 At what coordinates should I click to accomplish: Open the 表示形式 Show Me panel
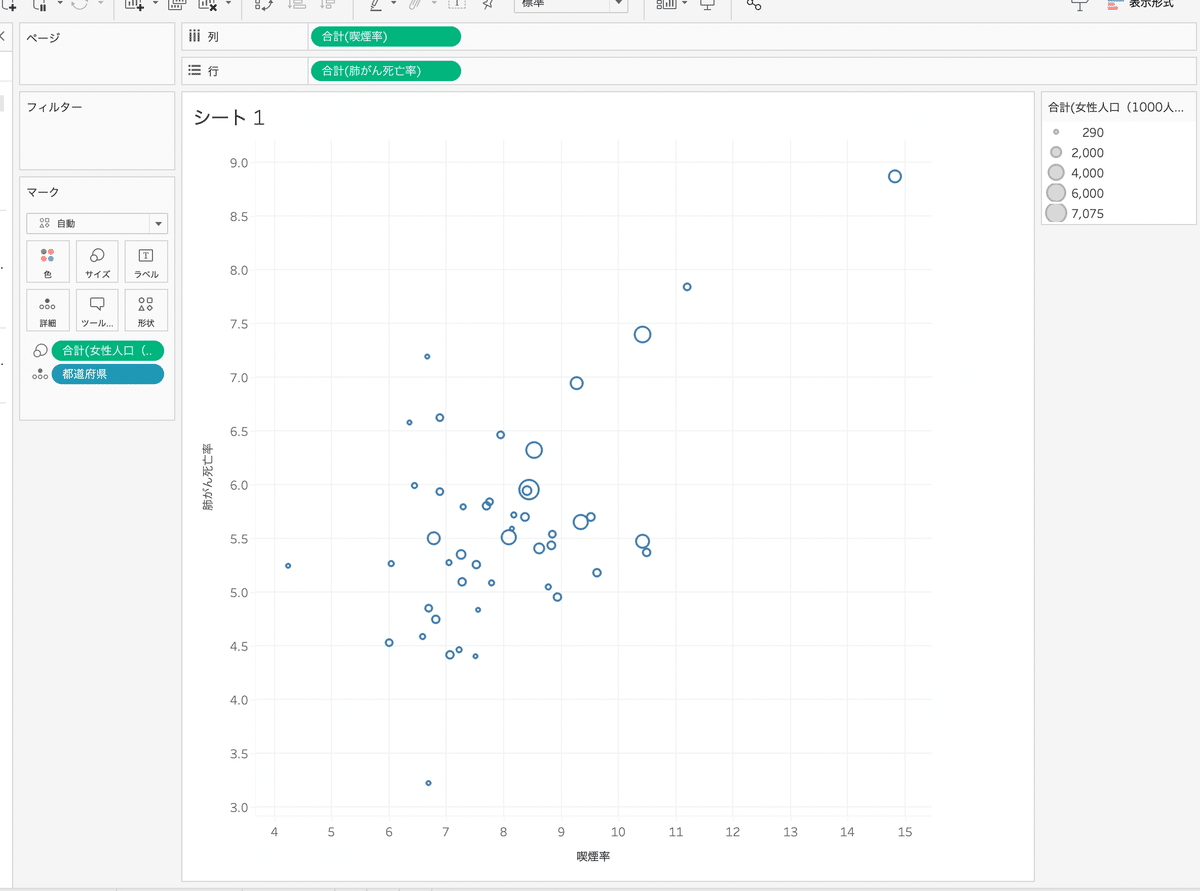tap(1140, 5)
